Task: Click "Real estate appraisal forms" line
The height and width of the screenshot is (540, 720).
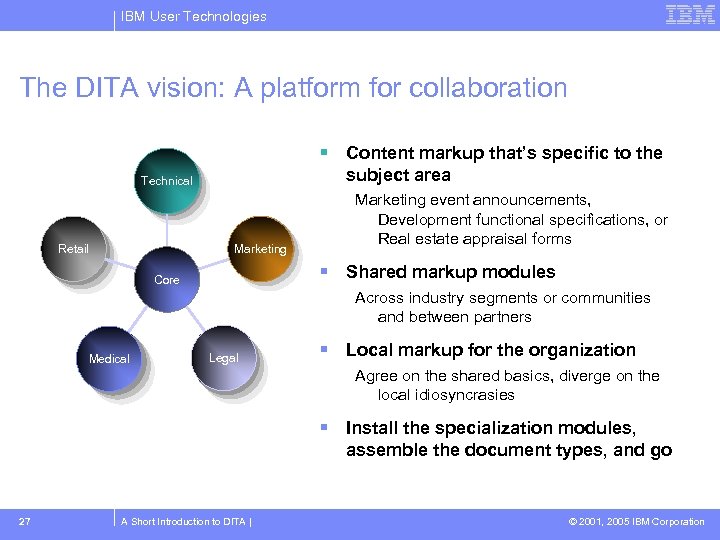Action: 474,239
